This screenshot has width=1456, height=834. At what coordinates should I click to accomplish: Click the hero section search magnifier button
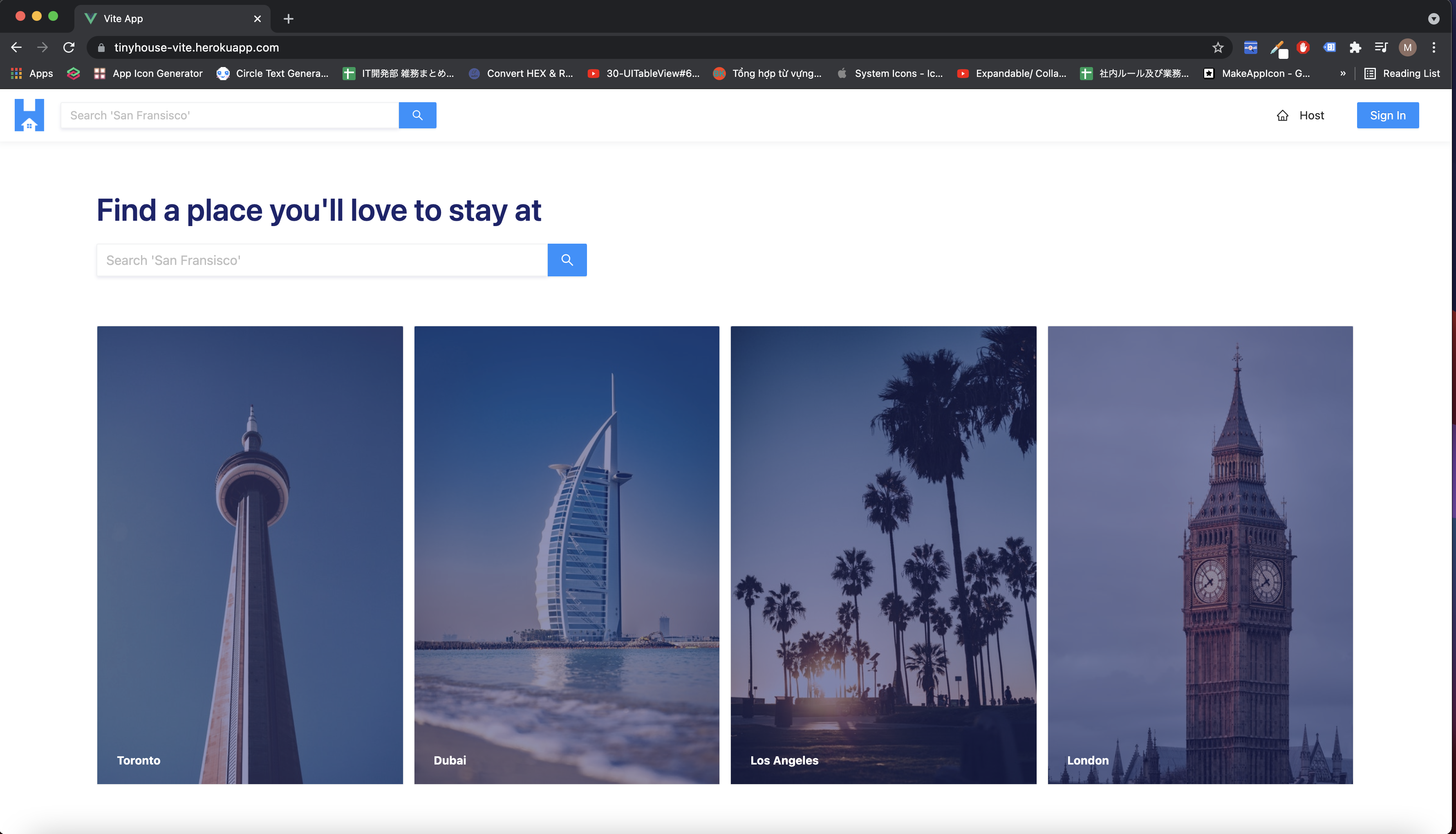coord(567,260)
